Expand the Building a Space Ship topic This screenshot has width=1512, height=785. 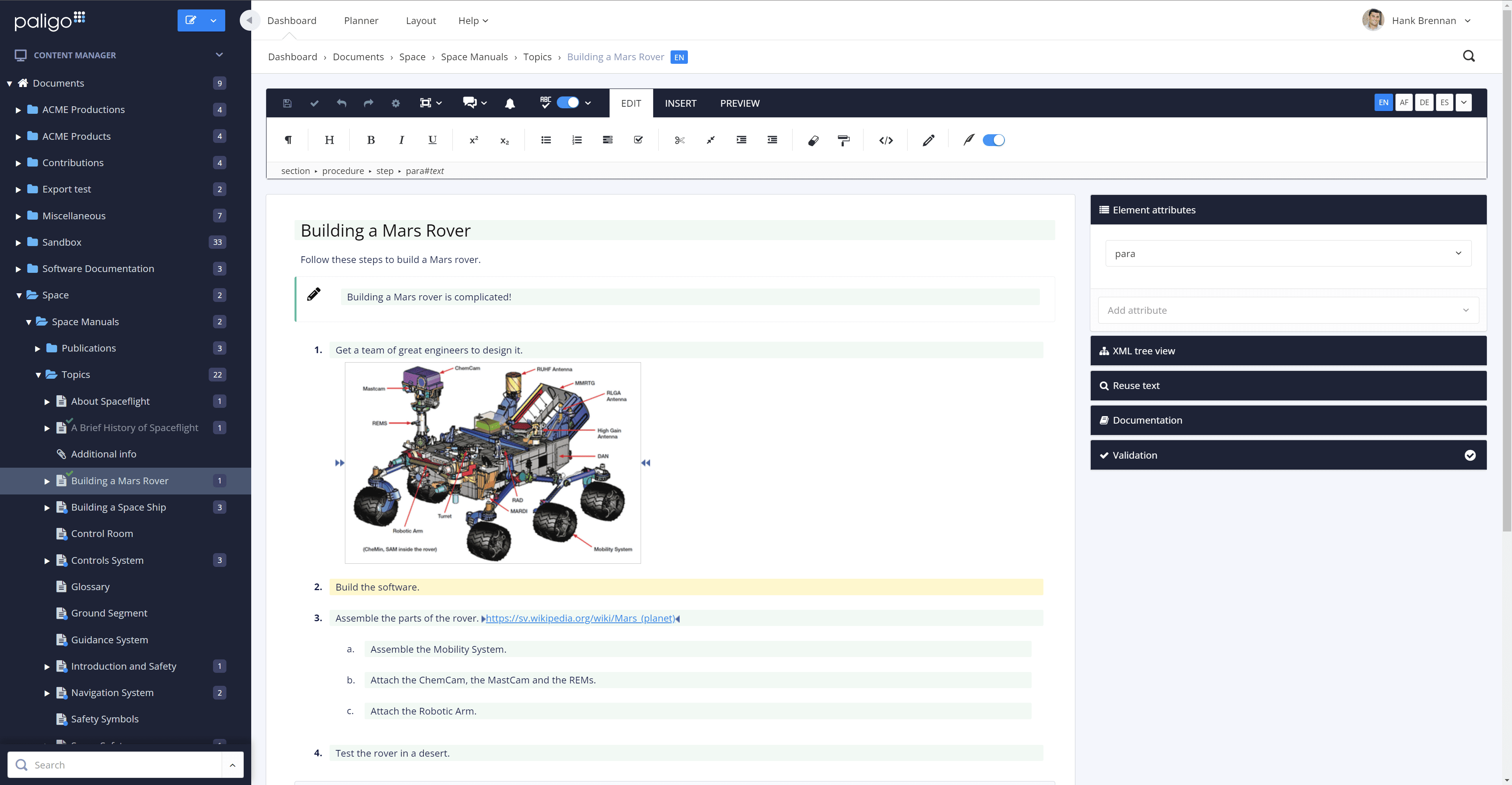(x=46, y=507)
